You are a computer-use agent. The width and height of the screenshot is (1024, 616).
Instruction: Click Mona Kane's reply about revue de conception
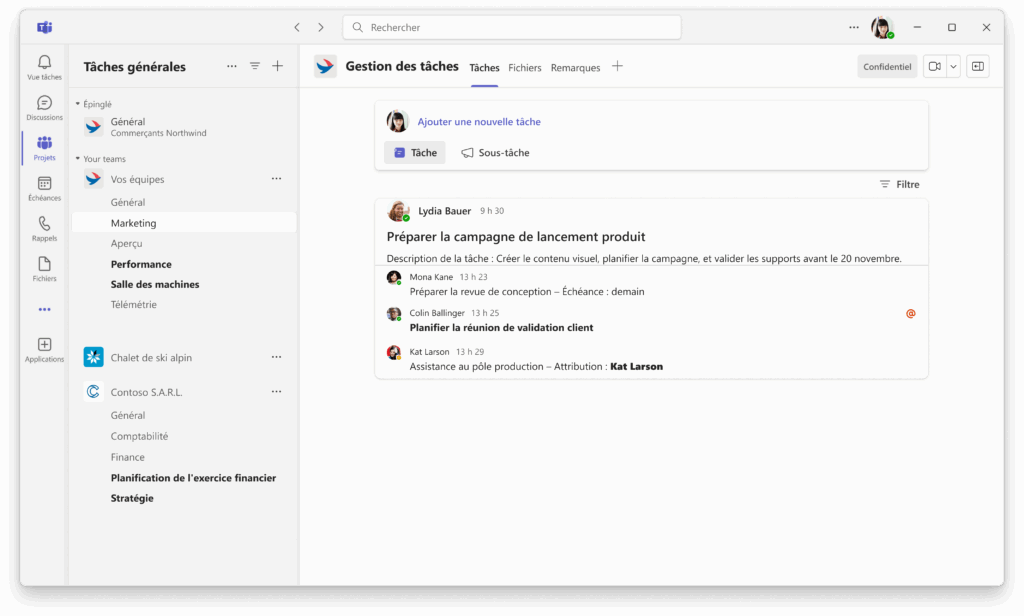[526, 291]
